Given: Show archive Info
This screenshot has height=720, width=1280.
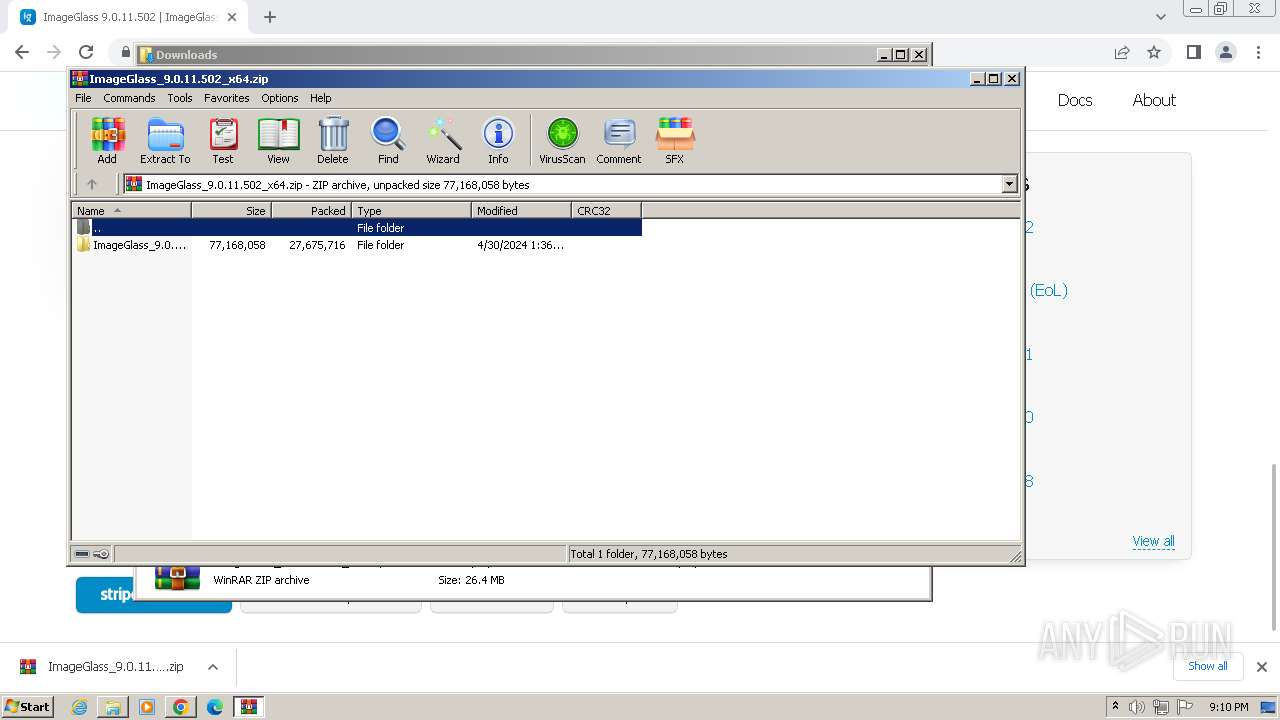Looking at the screenshot, I should [x=498, y=140].
